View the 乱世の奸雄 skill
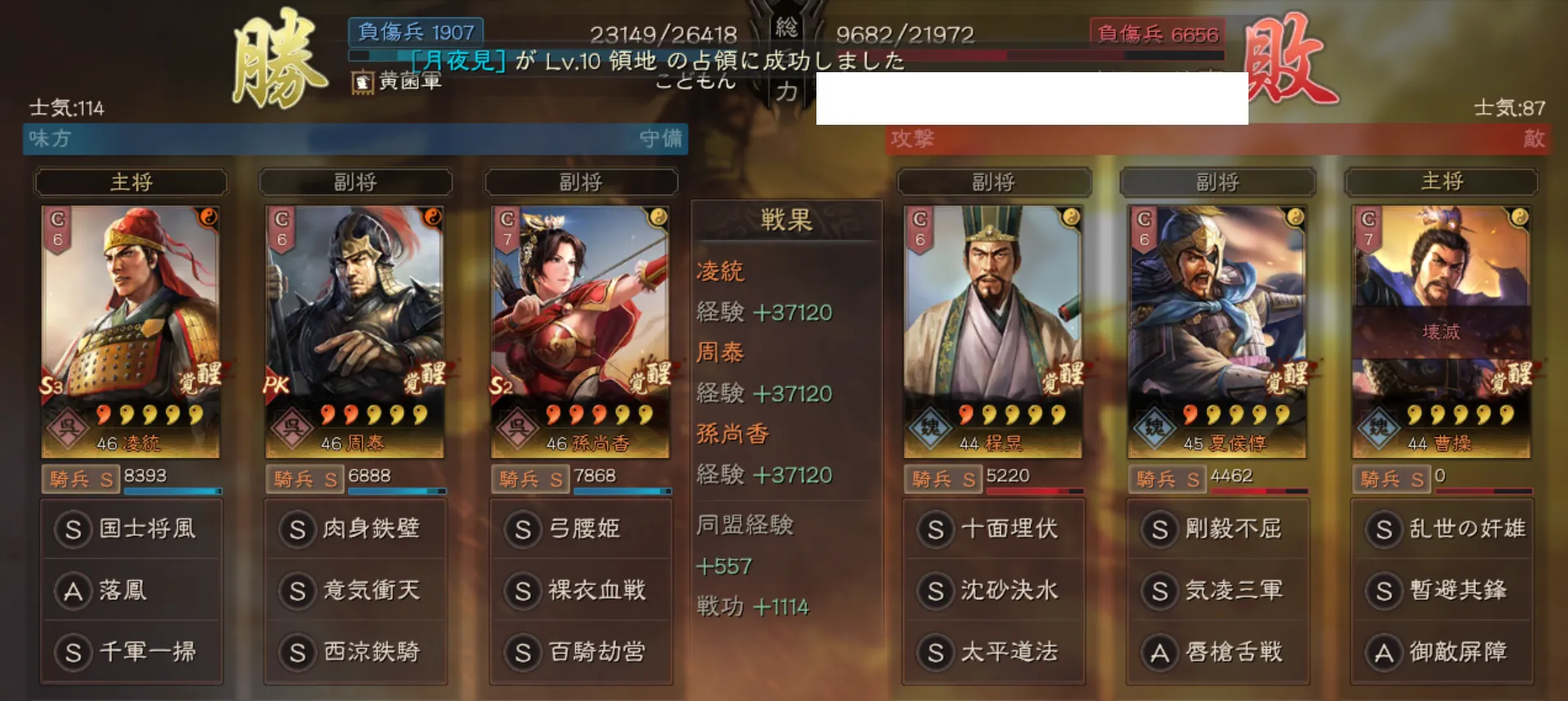This screenshot has width=1568, height=701. point(1442,529)
